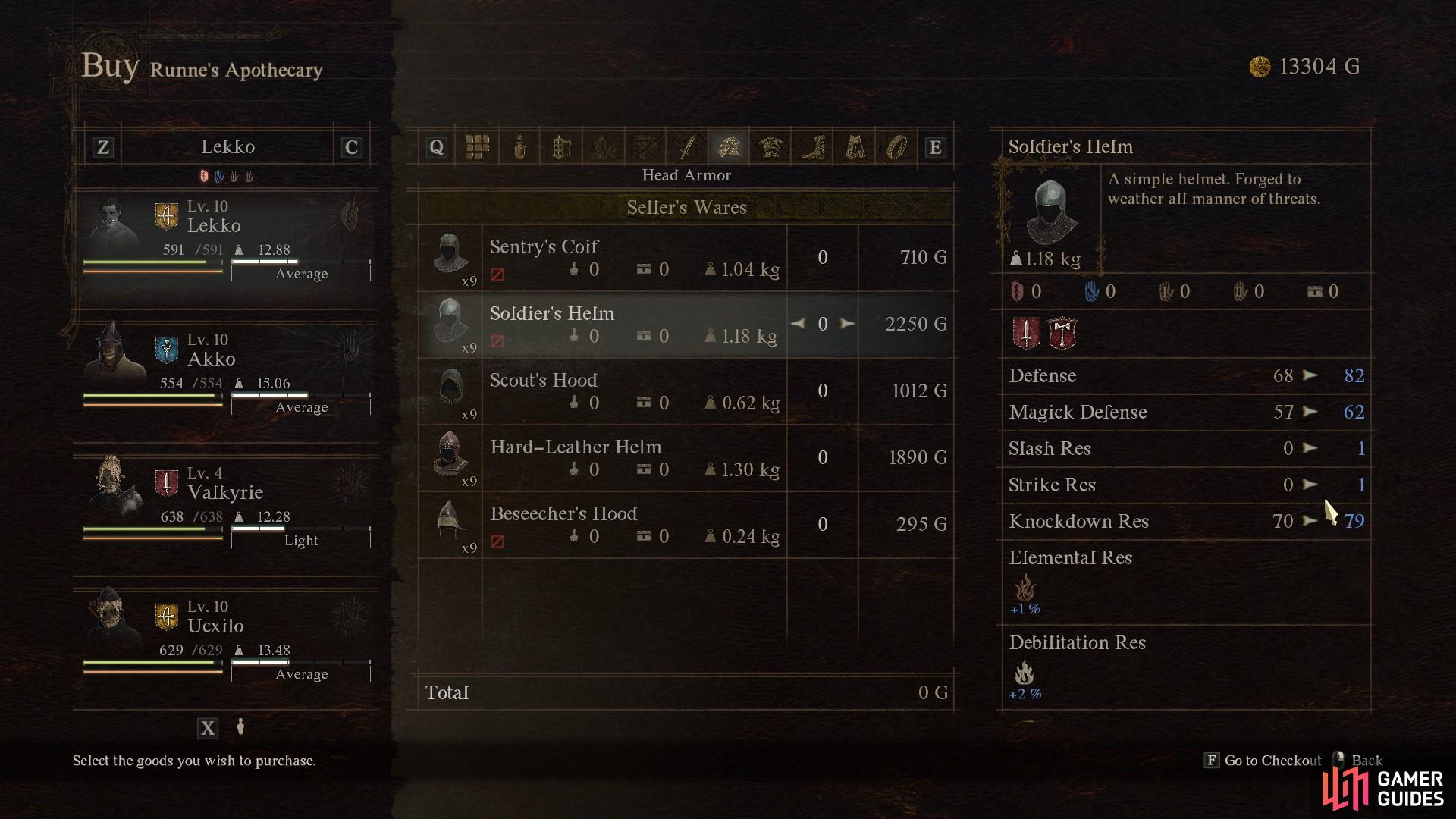This screenshot has height=819, width=1456.
Task: Click the E next category key
Action: 935,147
